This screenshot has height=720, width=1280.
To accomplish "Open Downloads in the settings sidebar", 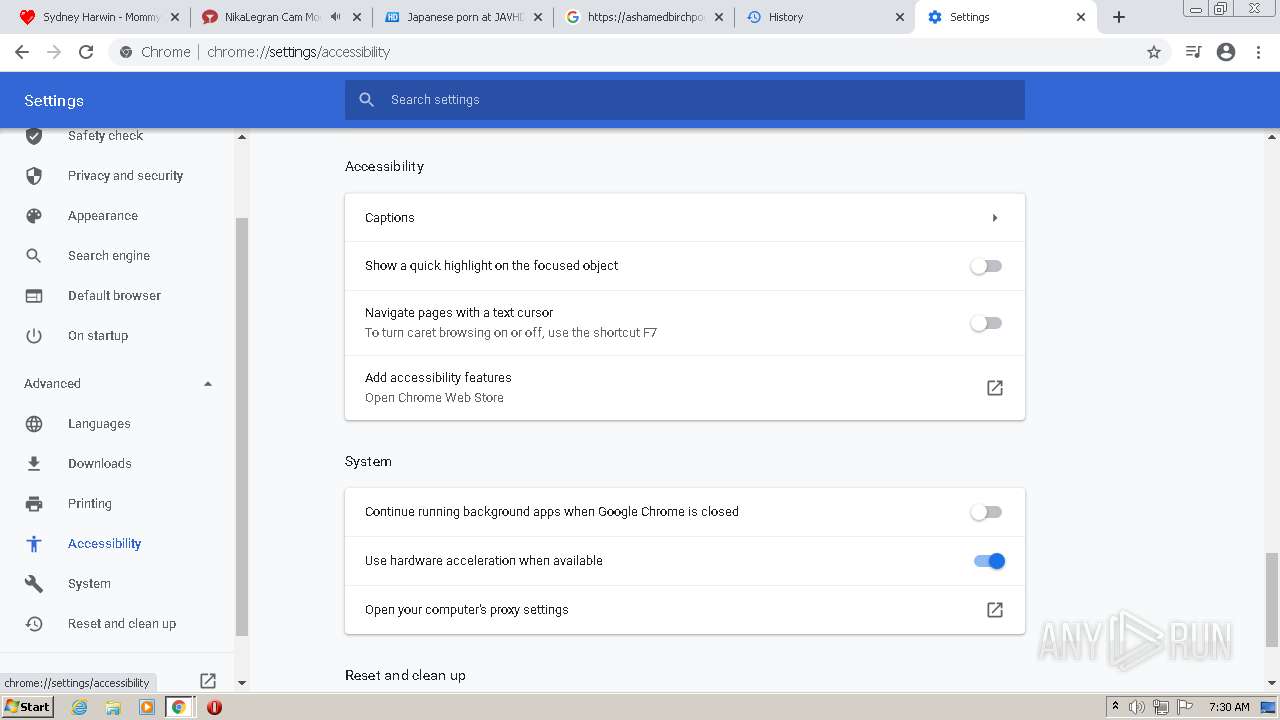I will [99, 464].
